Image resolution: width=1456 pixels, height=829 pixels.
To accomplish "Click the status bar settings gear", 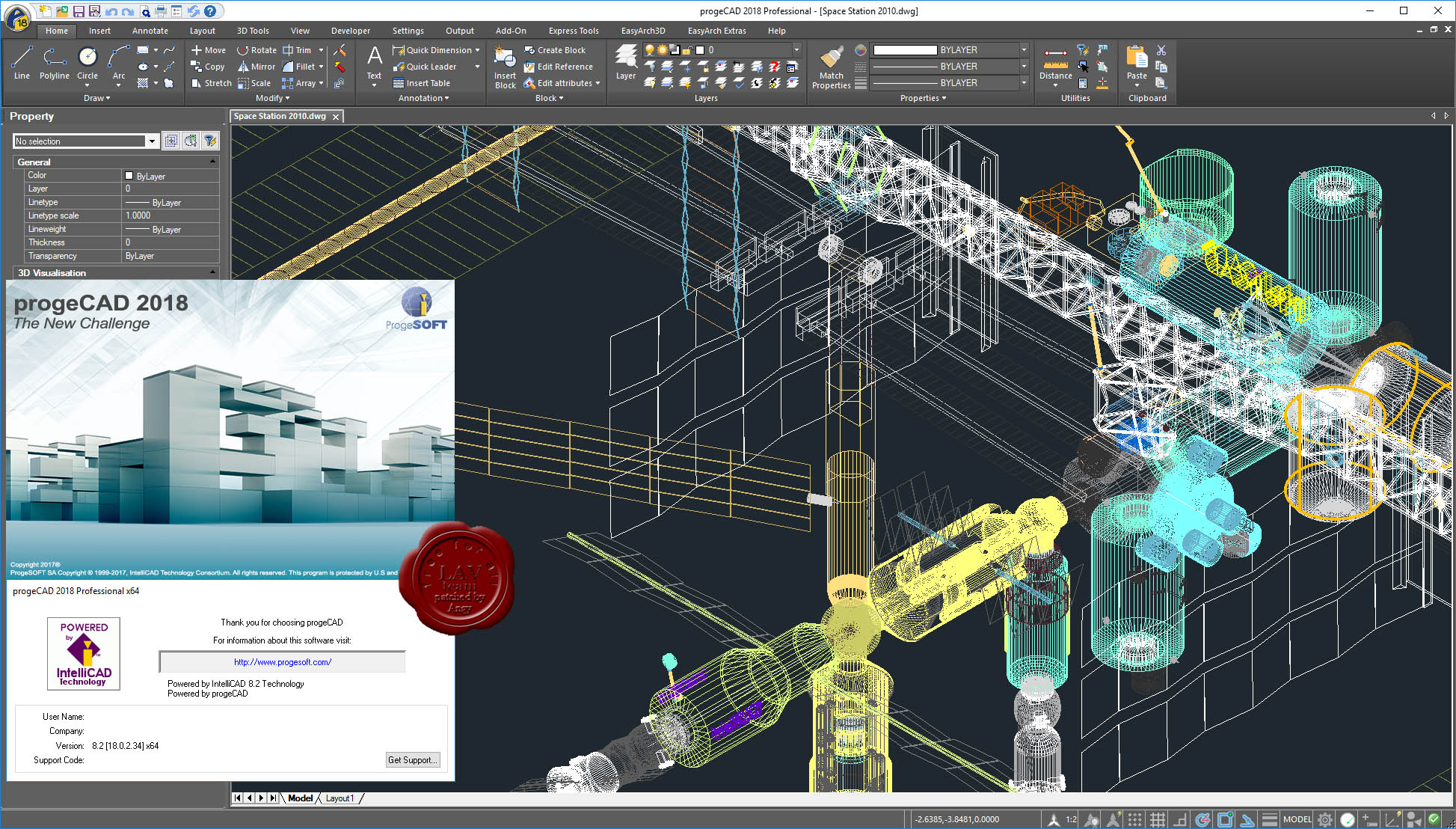I will tap(1325, 819).
